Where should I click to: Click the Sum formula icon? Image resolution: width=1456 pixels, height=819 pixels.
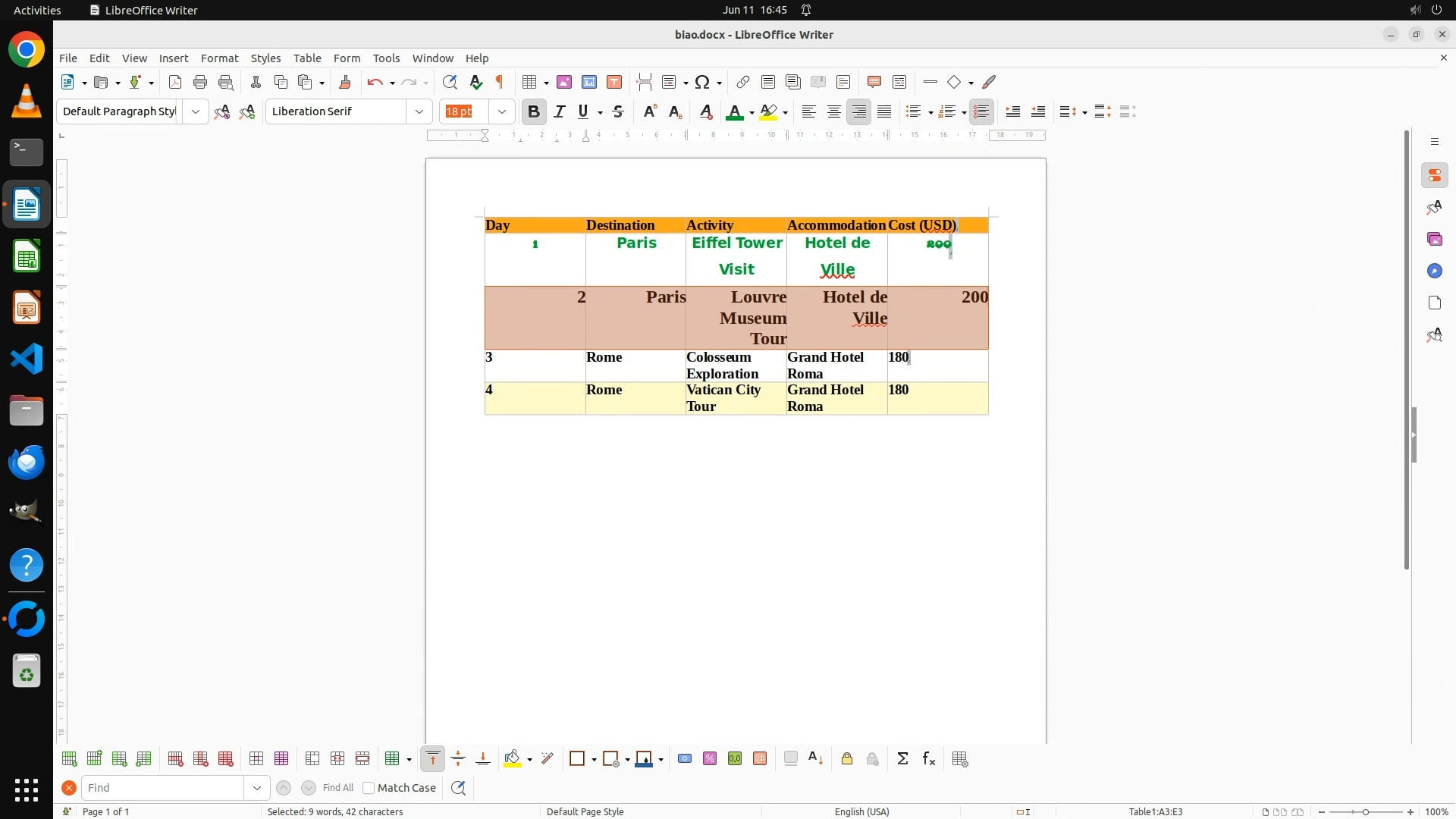coord(902,759)
